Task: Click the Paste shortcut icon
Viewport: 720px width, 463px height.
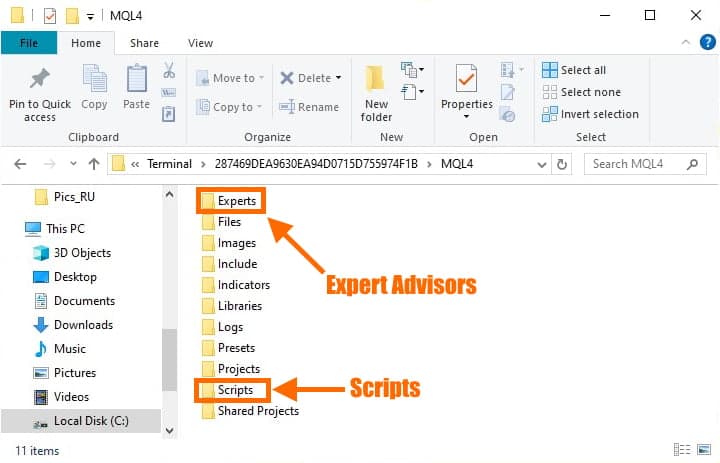Action: click(169, 113)
